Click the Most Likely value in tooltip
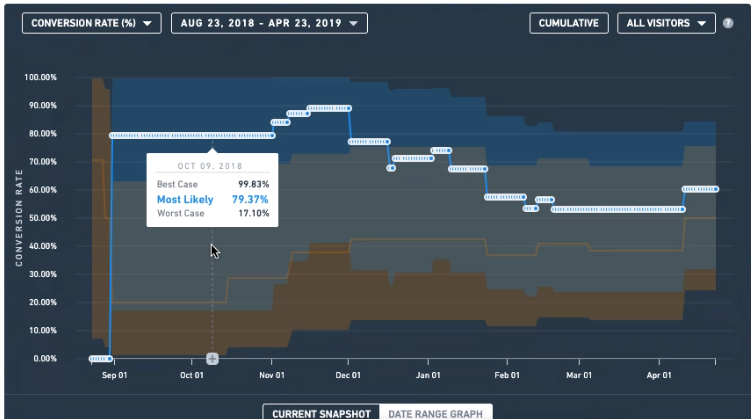 click(x=250, y=199)
